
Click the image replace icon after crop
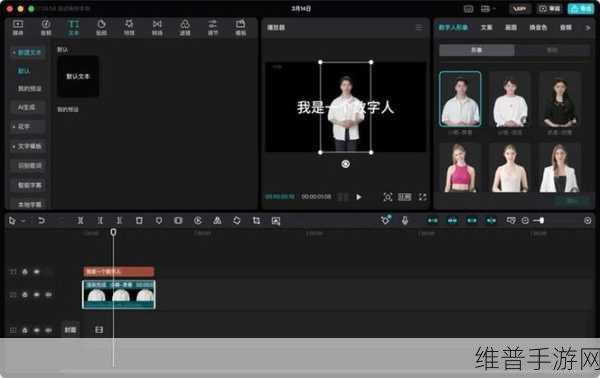(276, 221)
